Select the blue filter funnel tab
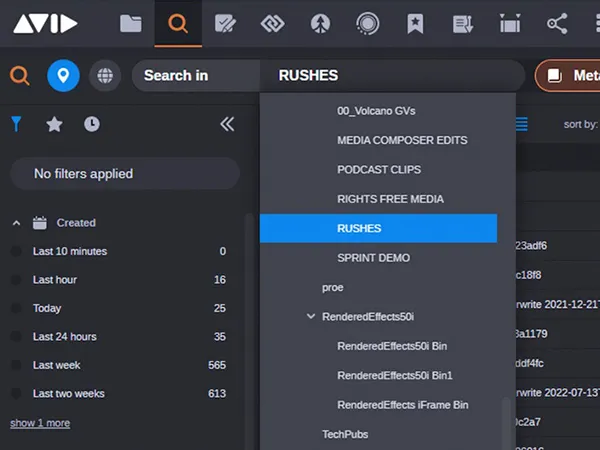 coord(16,124)
